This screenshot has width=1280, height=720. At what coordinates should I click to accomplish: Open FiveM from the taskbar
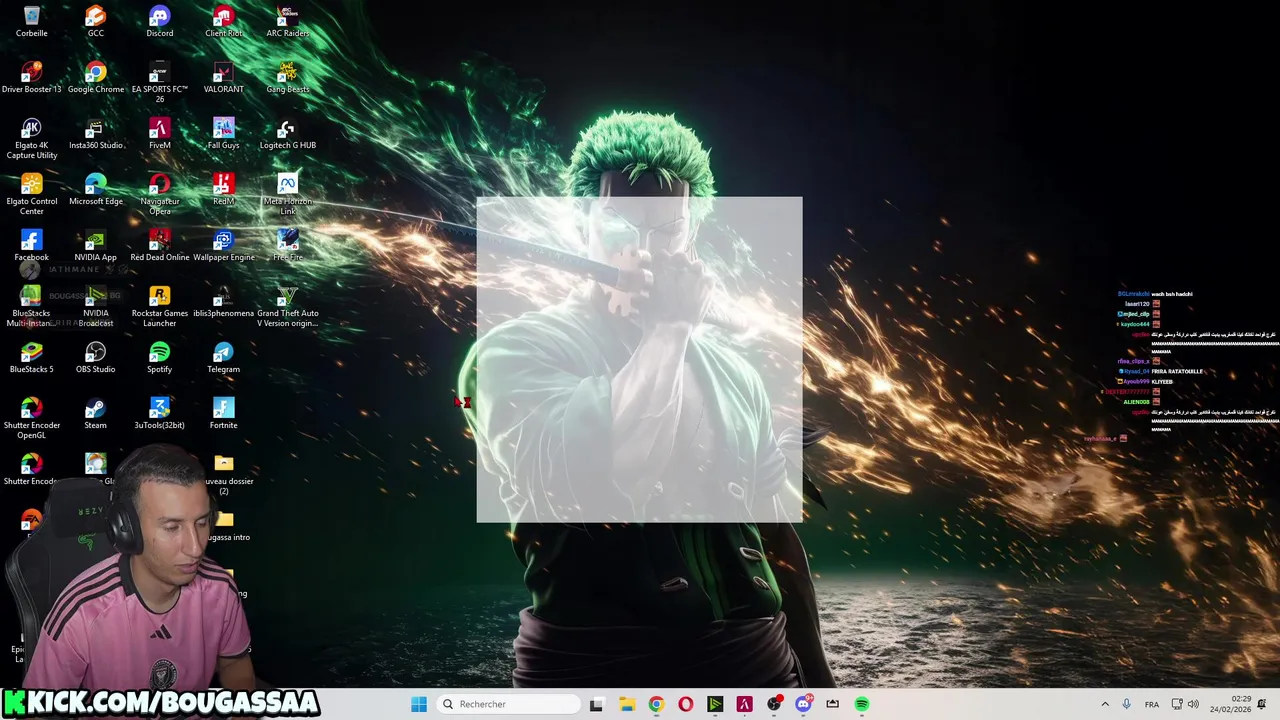(745, 704)
